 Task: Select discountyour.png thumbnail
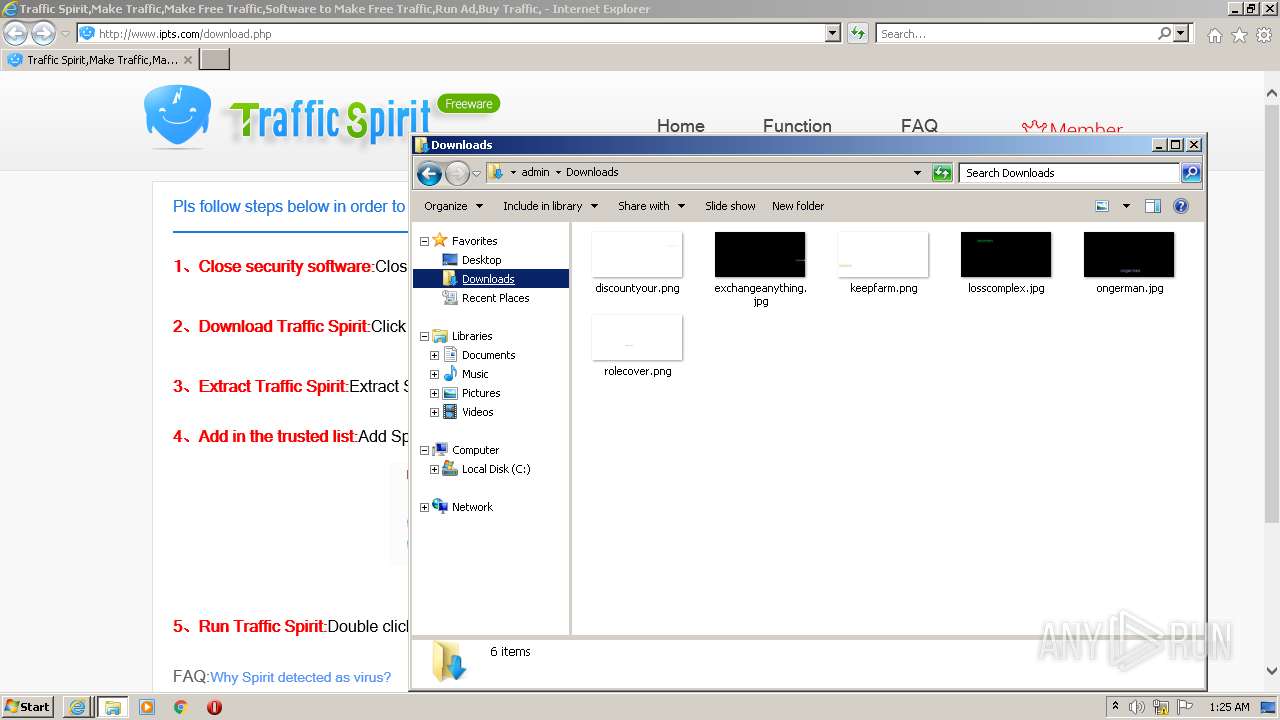[x=637, y=255]
